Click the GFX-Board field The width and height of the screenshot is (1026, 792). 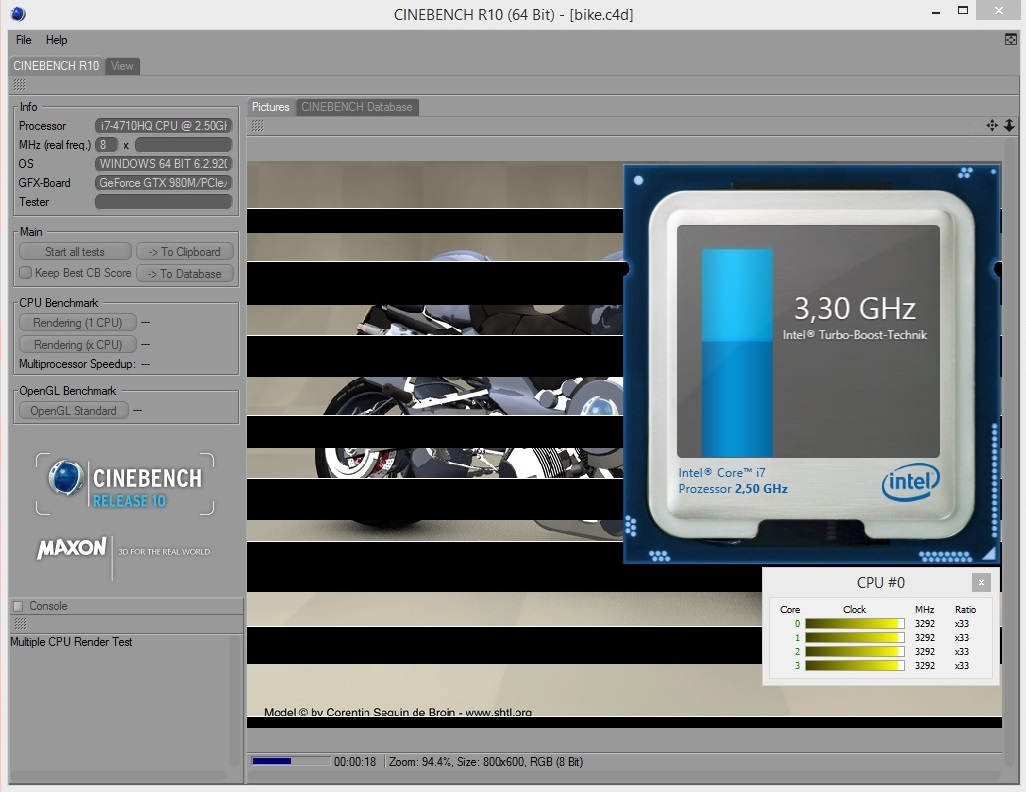[x=164, y=183]
